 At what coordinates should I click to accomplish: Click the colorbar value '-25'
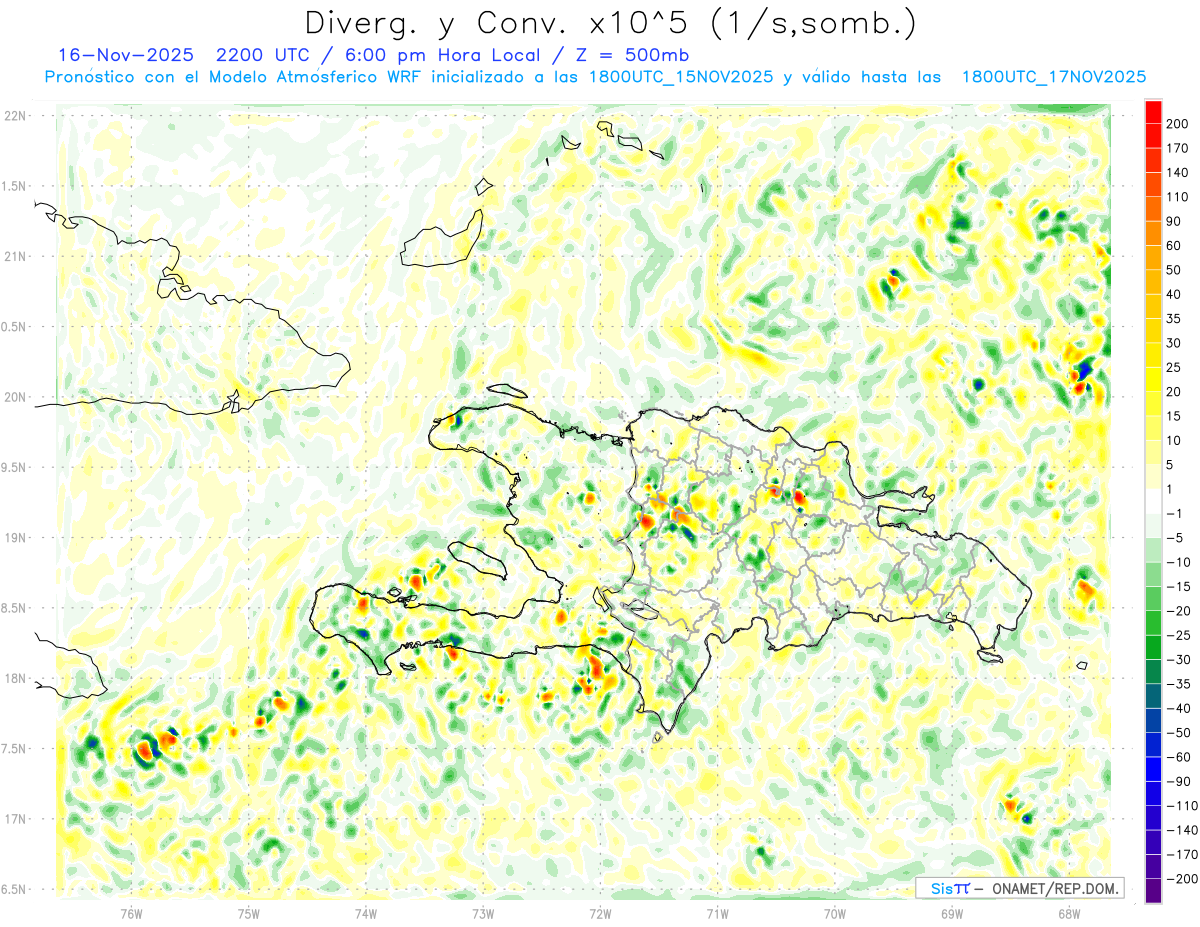point(1177,636)
